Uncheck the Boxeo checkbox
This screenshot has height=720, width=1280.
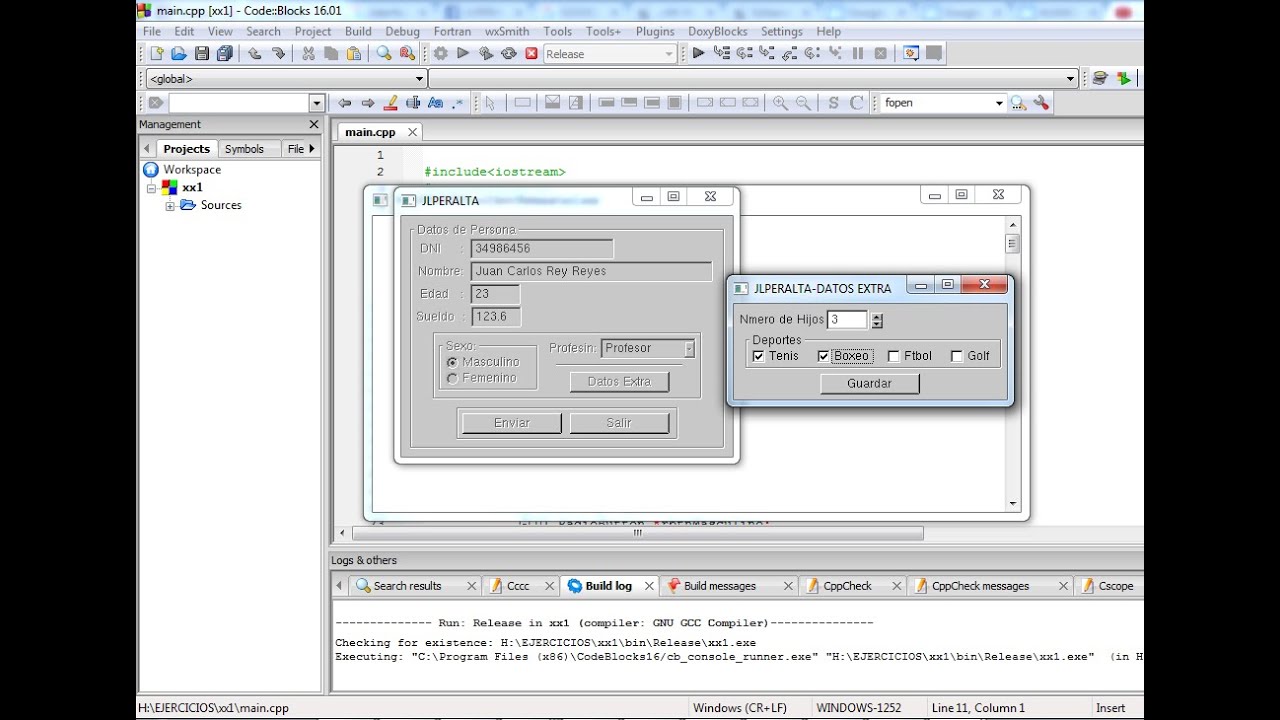pos(824,356)
